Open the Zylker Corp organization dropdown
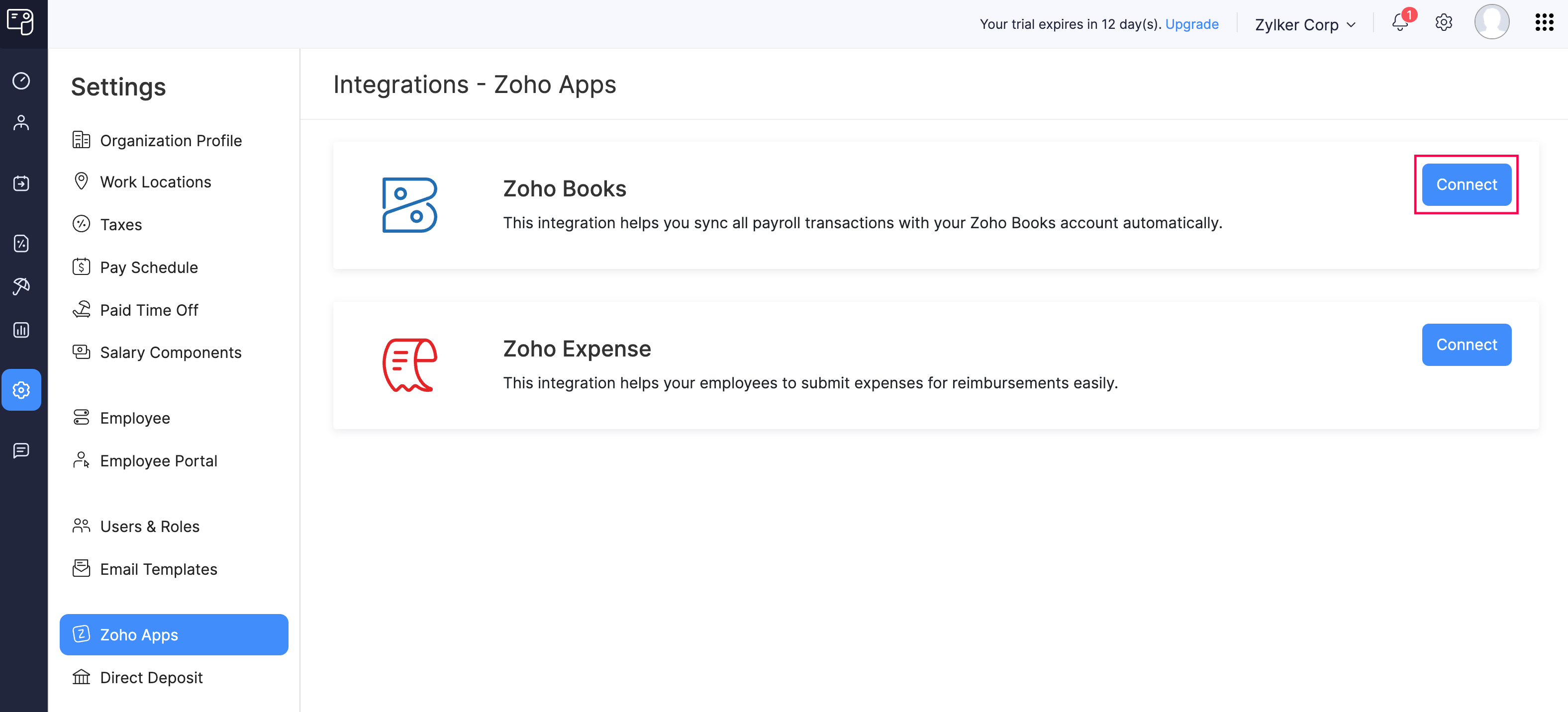This screenshot has width=1568, height=712. tap(1304, 24)
